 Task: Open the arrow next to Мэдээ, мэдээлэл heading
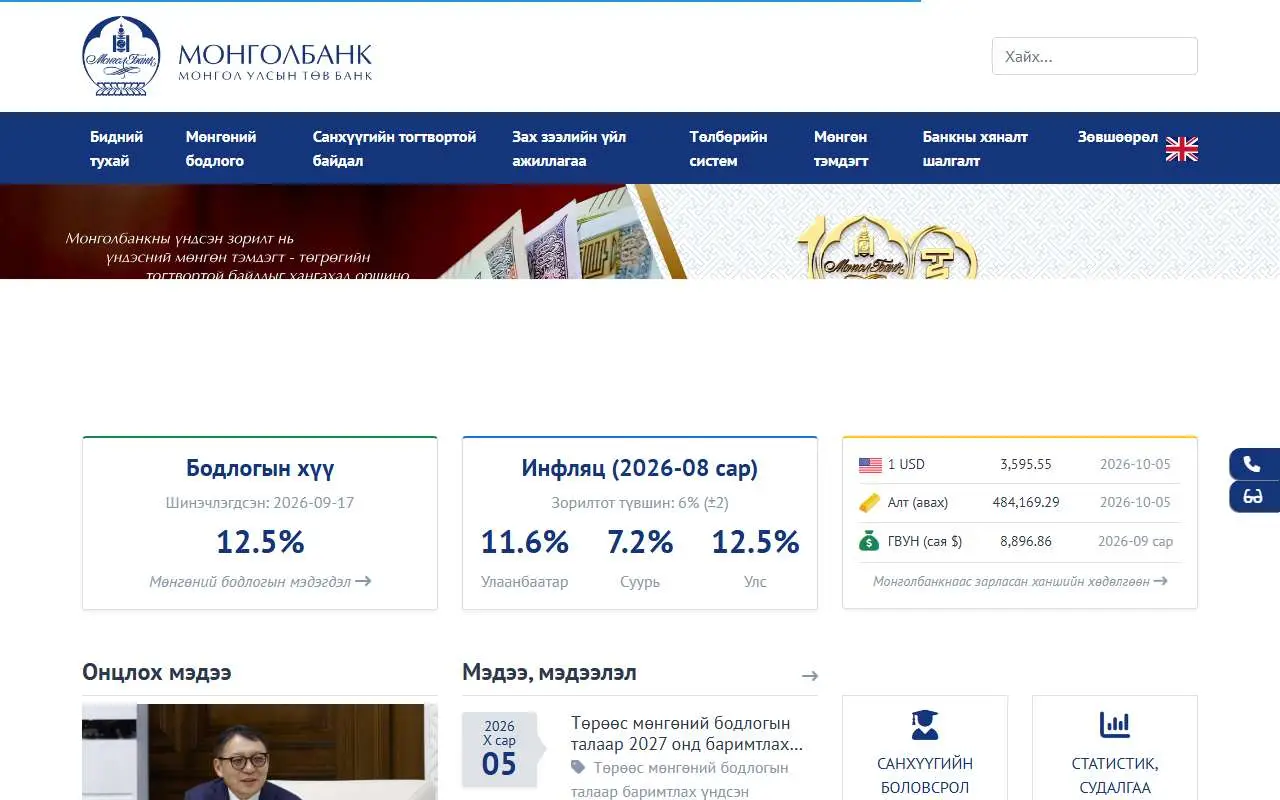pyautogui.click(x=810, y=676)
